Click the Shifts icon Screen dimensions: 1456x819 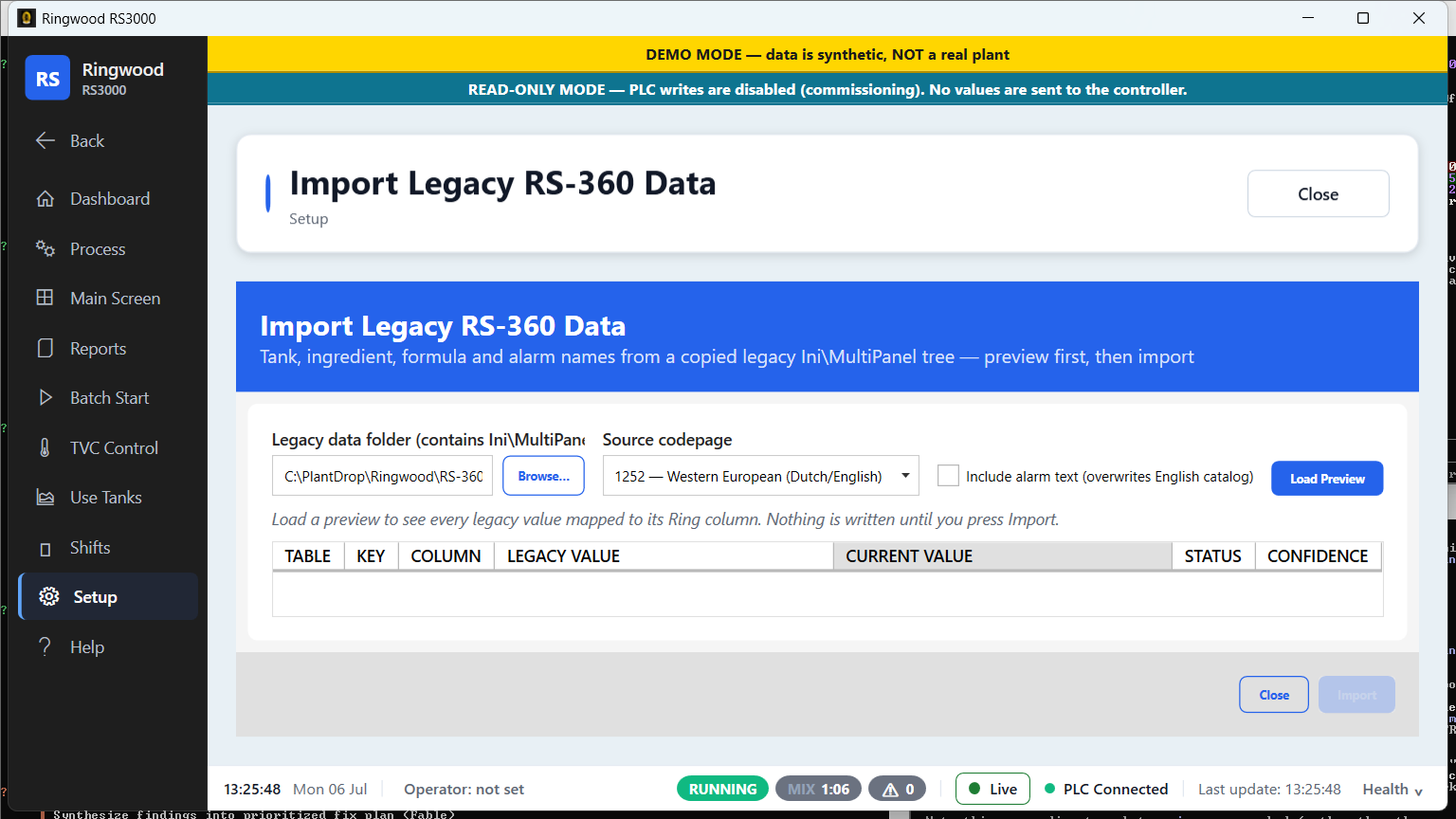pos(45,549)
